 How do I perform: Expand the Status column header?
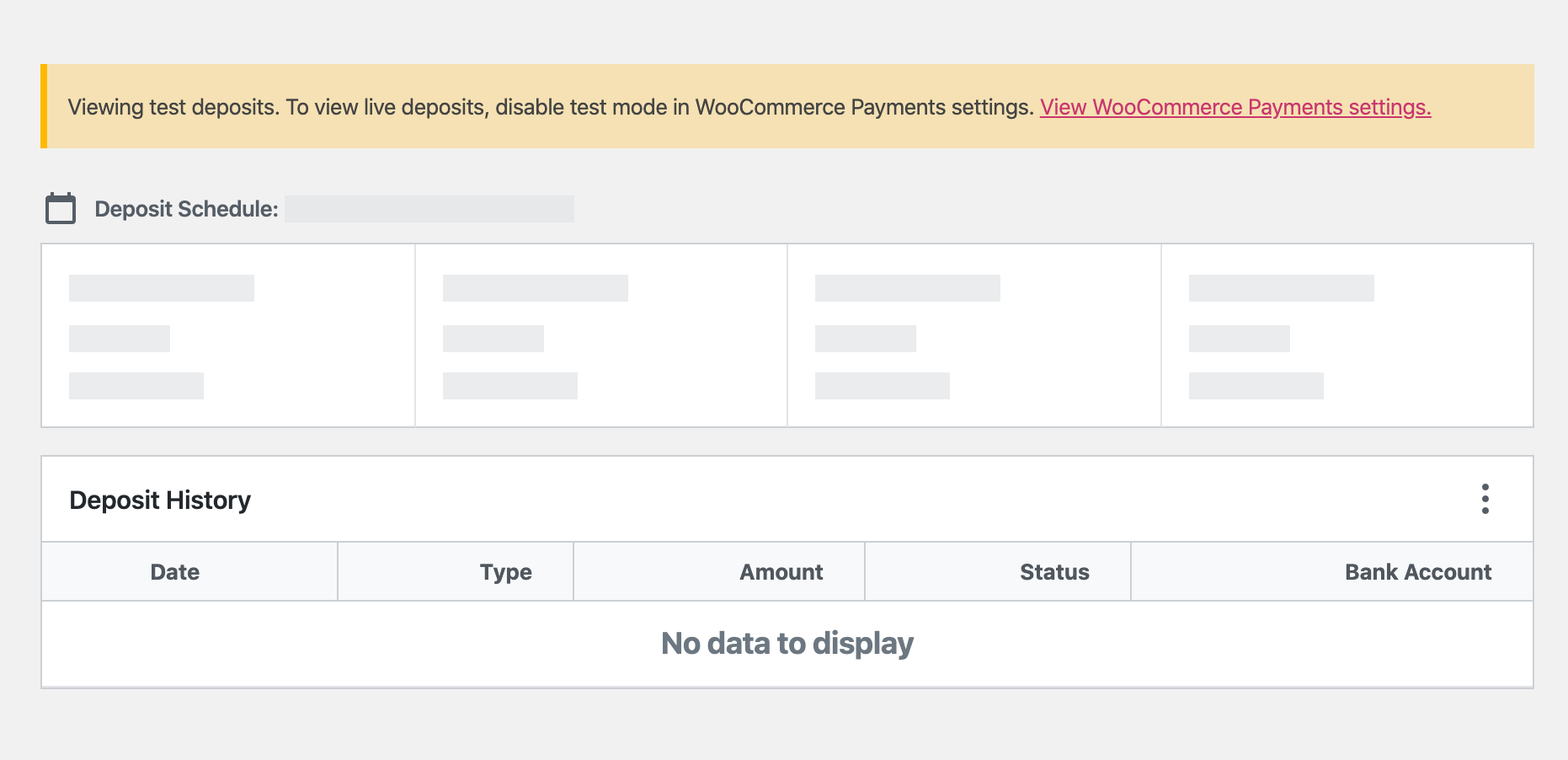tap(1053, 571)
